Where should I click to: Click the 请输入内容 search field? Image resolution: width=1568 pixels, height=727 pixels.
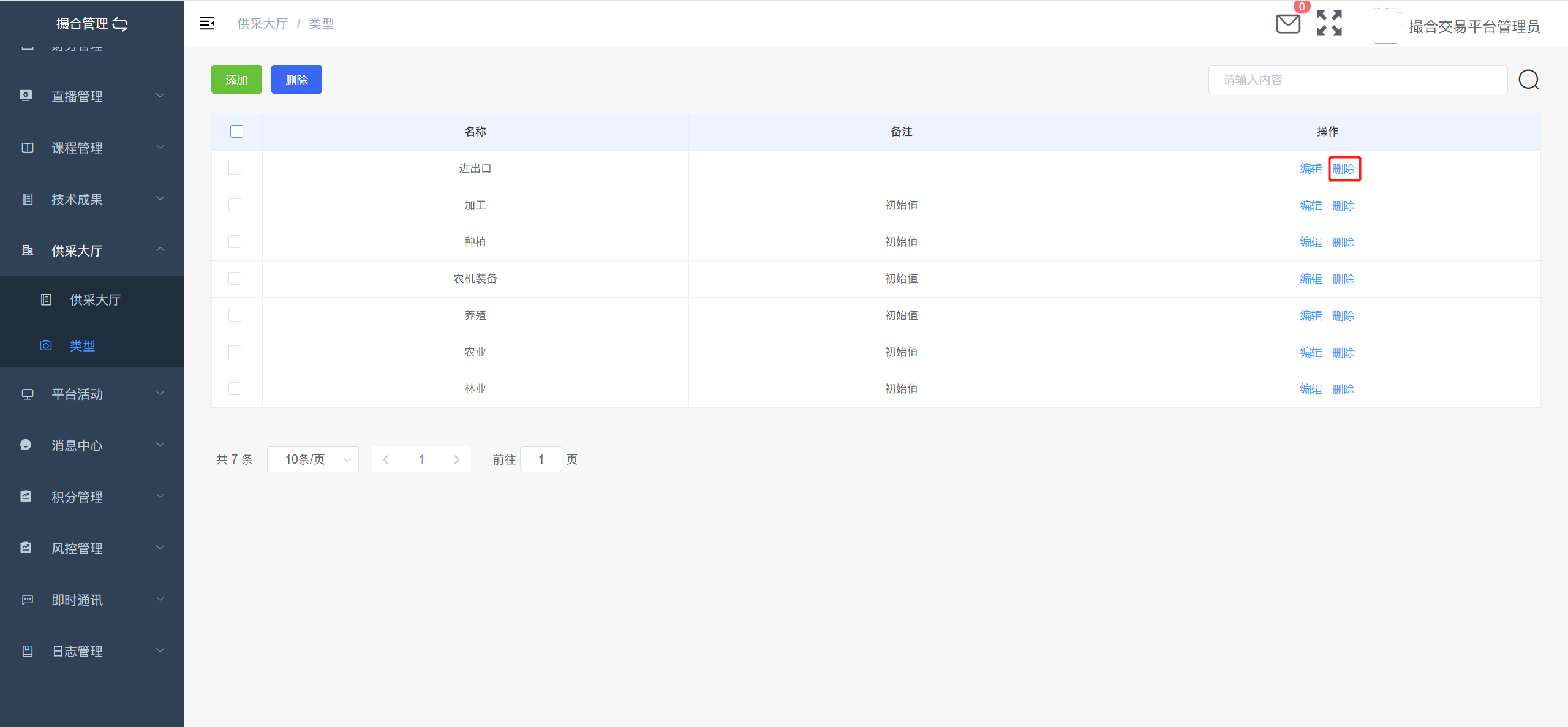tap(1357, 80)
